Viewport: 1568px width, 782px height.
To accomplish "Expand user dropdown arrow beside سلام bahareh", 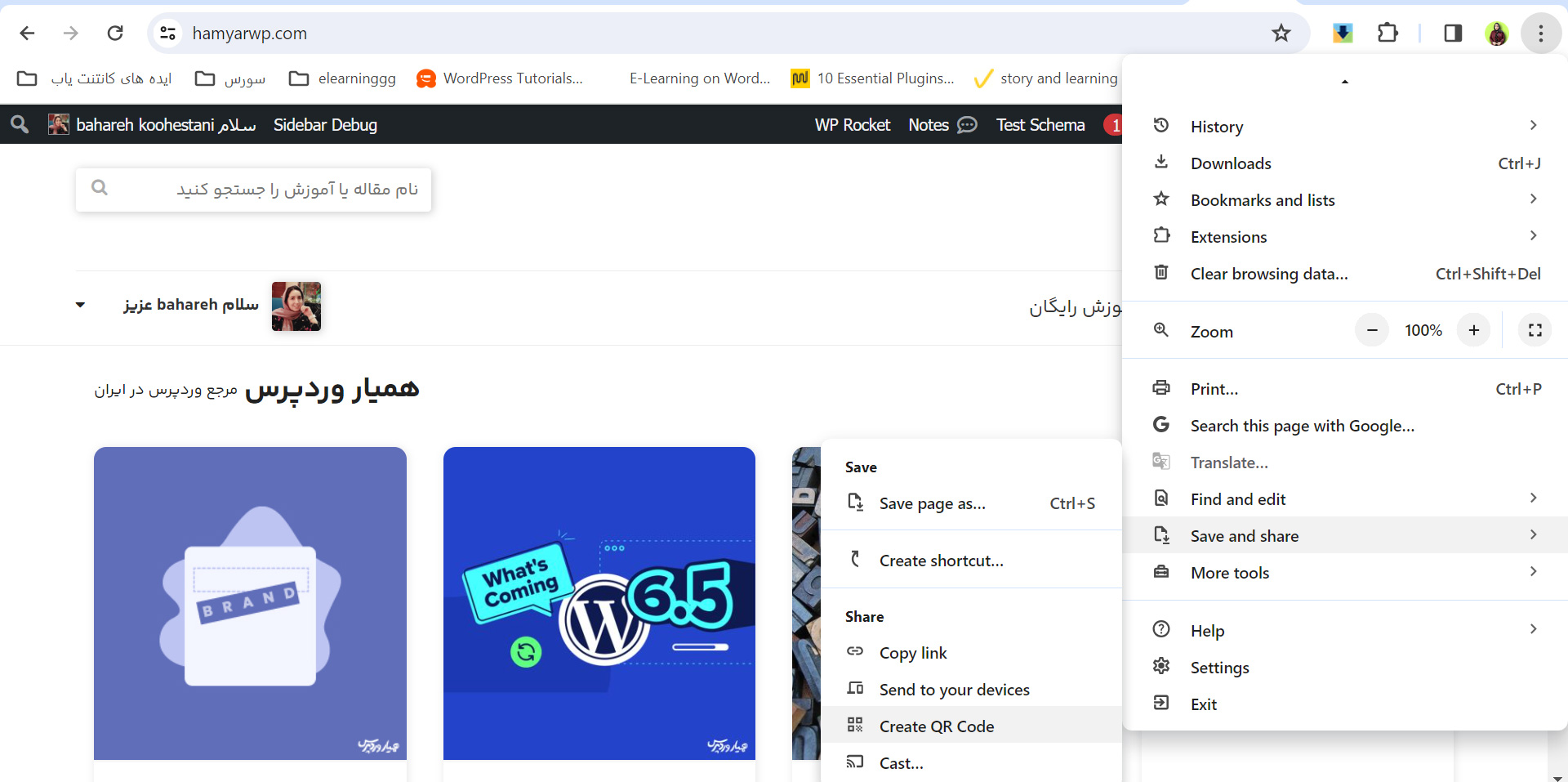I will [x=80, y=305].
